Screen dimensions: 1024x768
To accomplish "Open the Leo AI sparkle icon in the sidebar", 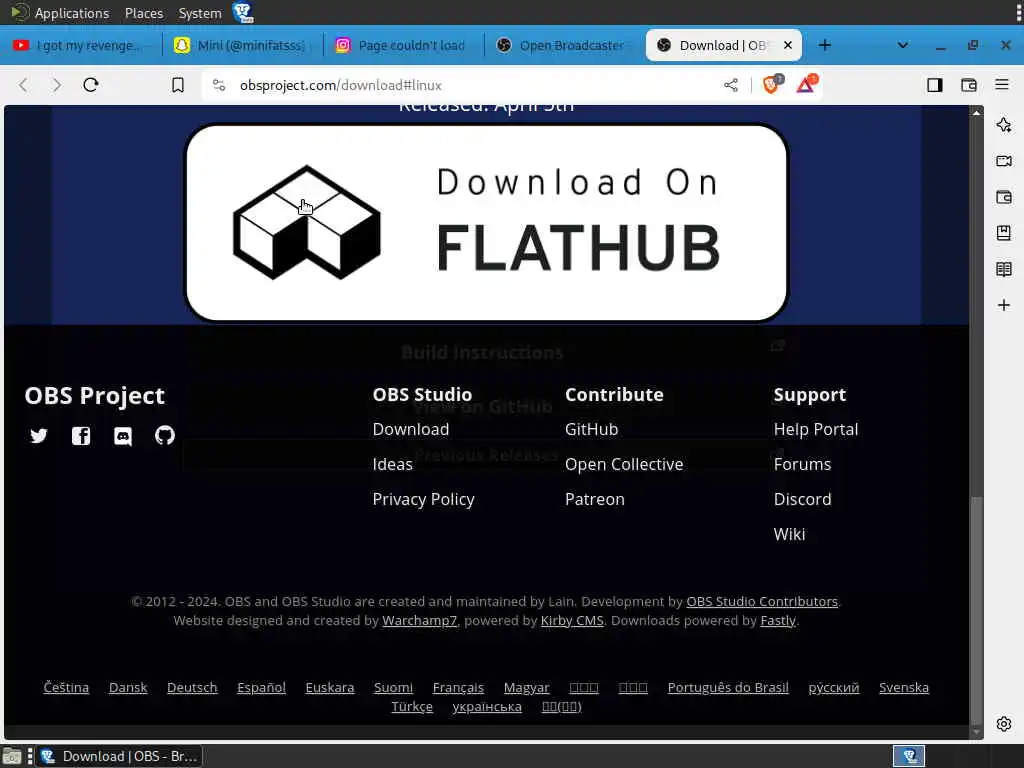I will [x=1004, y=125].
